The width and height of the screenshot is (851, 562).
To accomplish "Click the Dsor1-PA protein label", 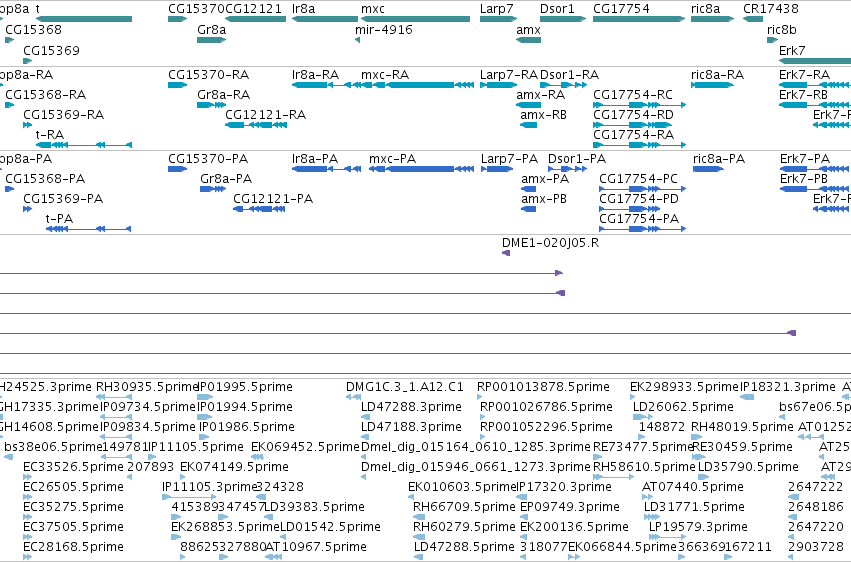I will [577, 158].
